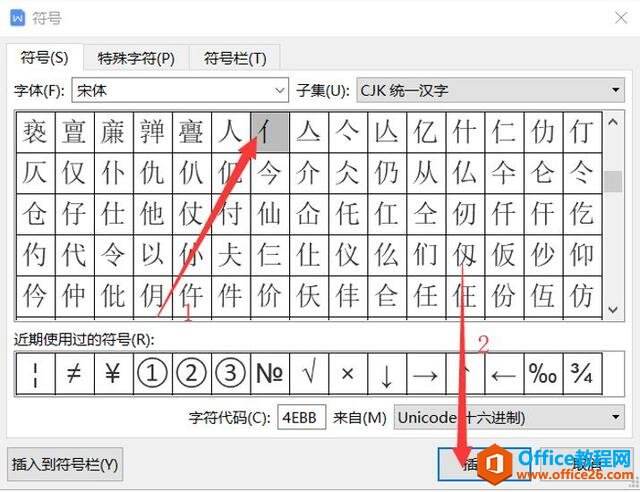Viewport: 640px width, 492px height.
Task: Pick the ¥ yen symbol
Action: click(113, 374)
